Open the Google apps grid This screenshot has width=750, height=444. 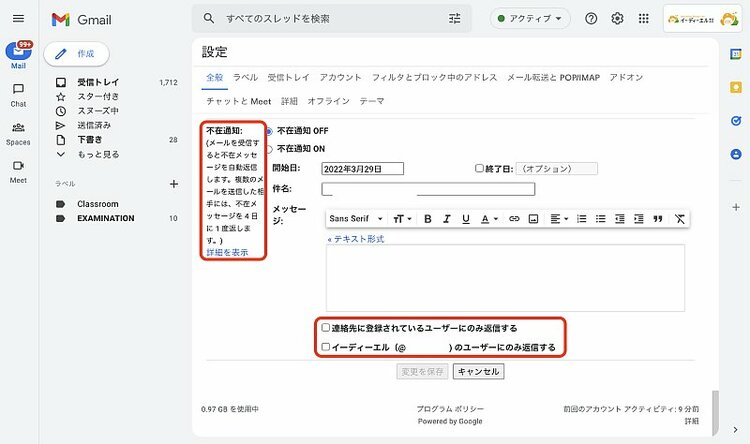643,19
